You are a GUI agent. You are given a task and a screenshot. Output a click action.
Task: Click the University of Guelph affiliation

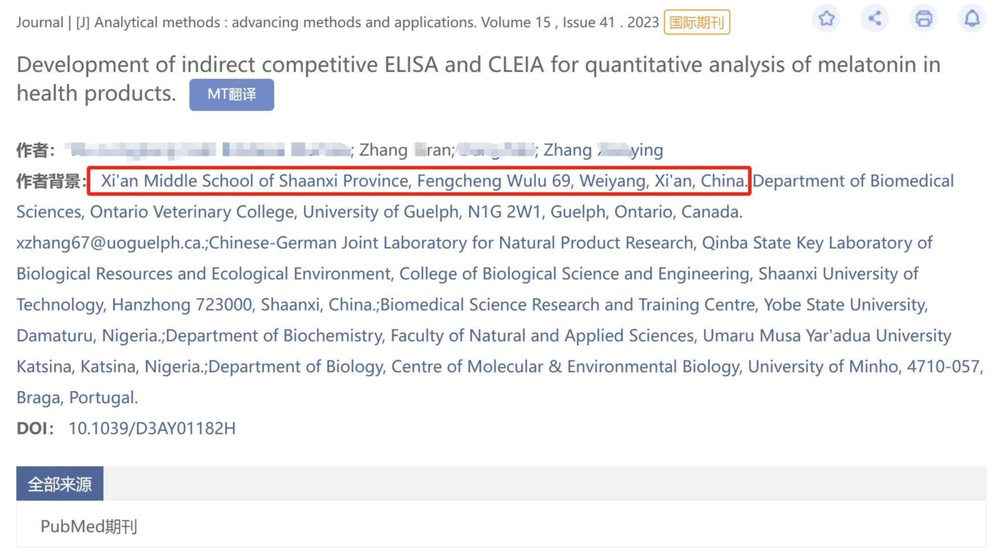pos(380,212)
